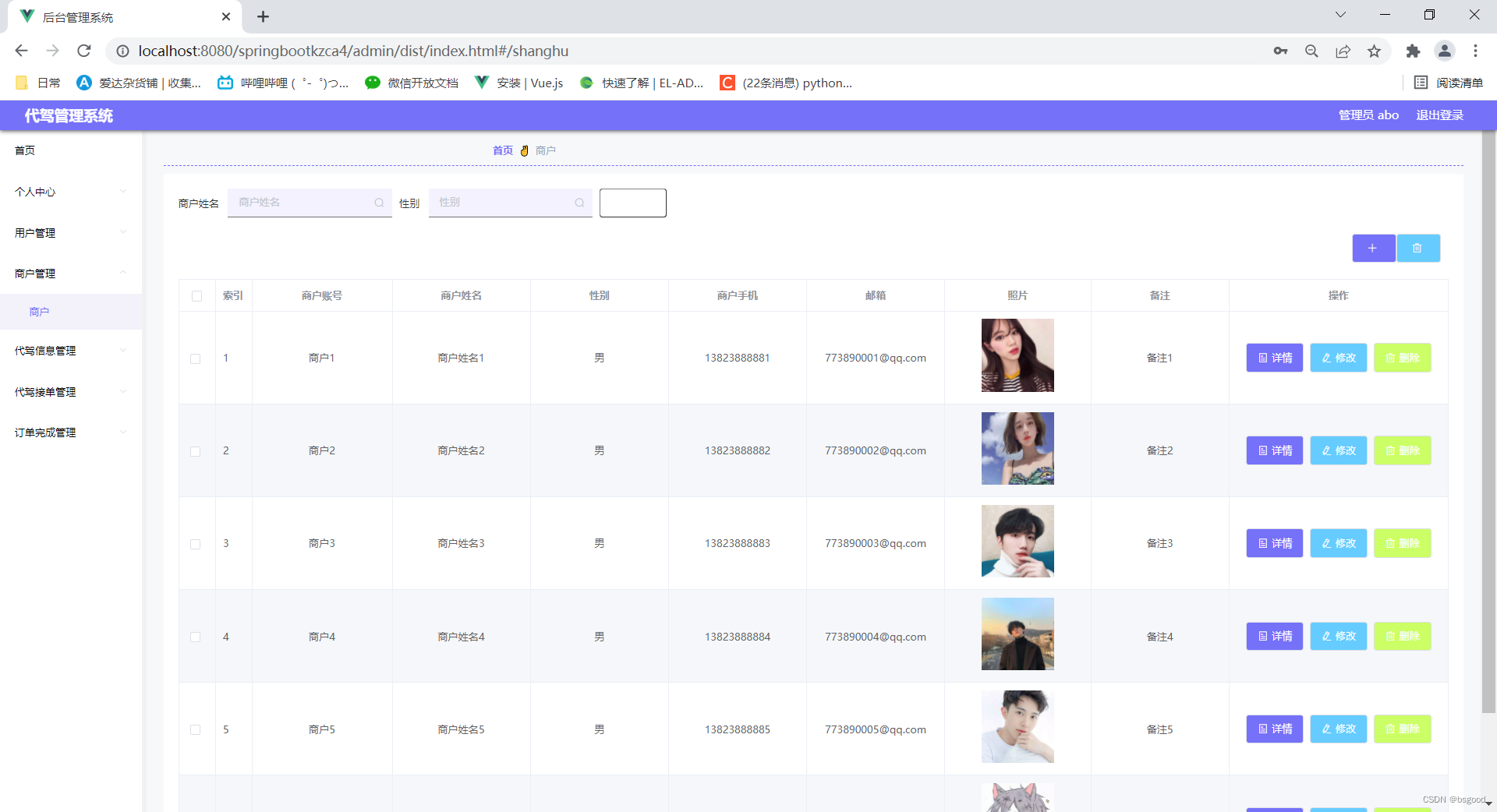
Task: Open the 代驾信息管理 sidebar menu
Action: tap(71, 351)
